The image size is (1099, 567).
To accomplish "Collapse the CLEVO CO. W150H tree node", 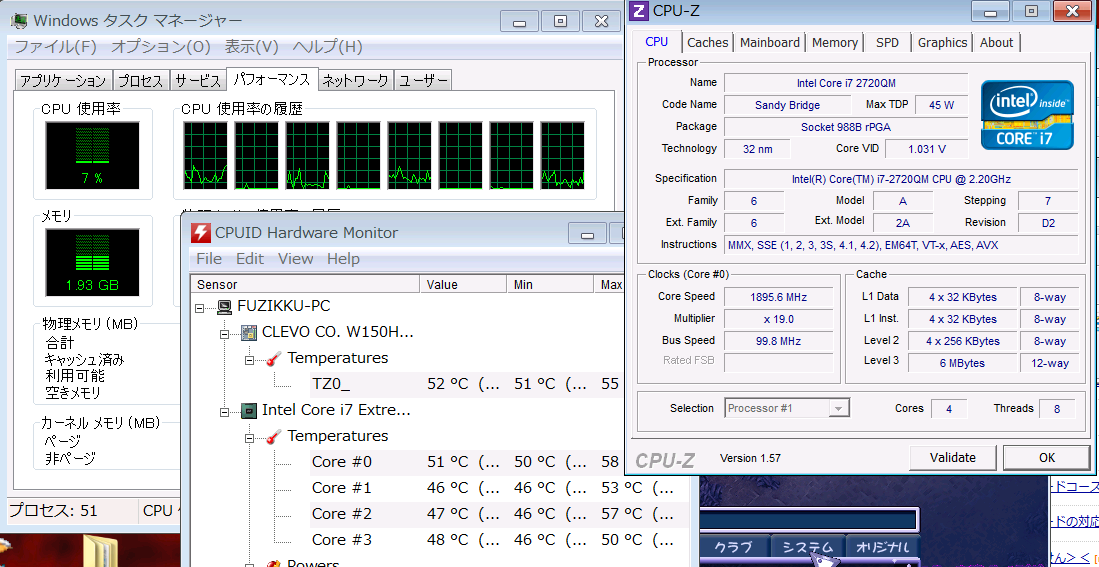I will pos(225,332).
